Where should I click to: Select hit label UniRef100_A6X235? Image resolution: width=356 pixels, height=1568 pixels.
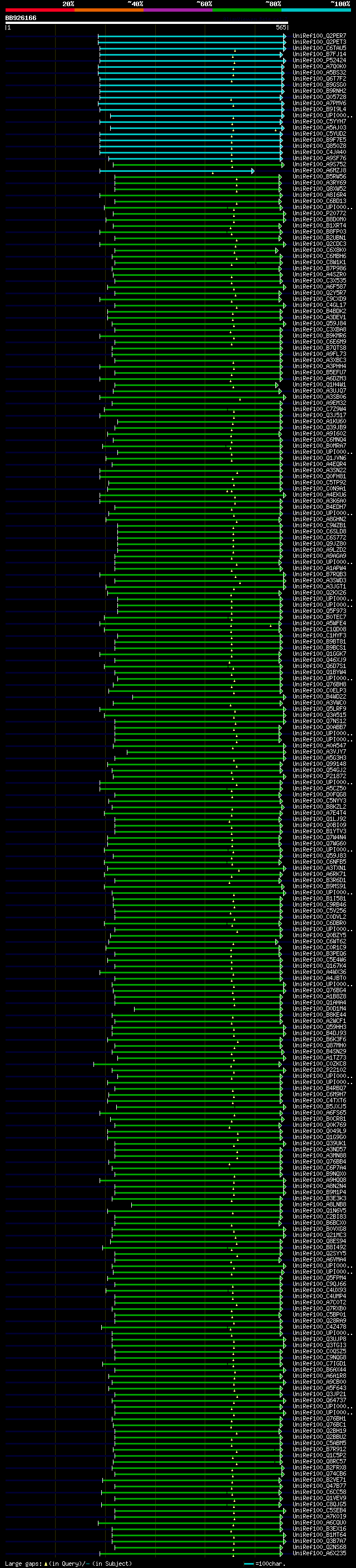click(319, 1553)
